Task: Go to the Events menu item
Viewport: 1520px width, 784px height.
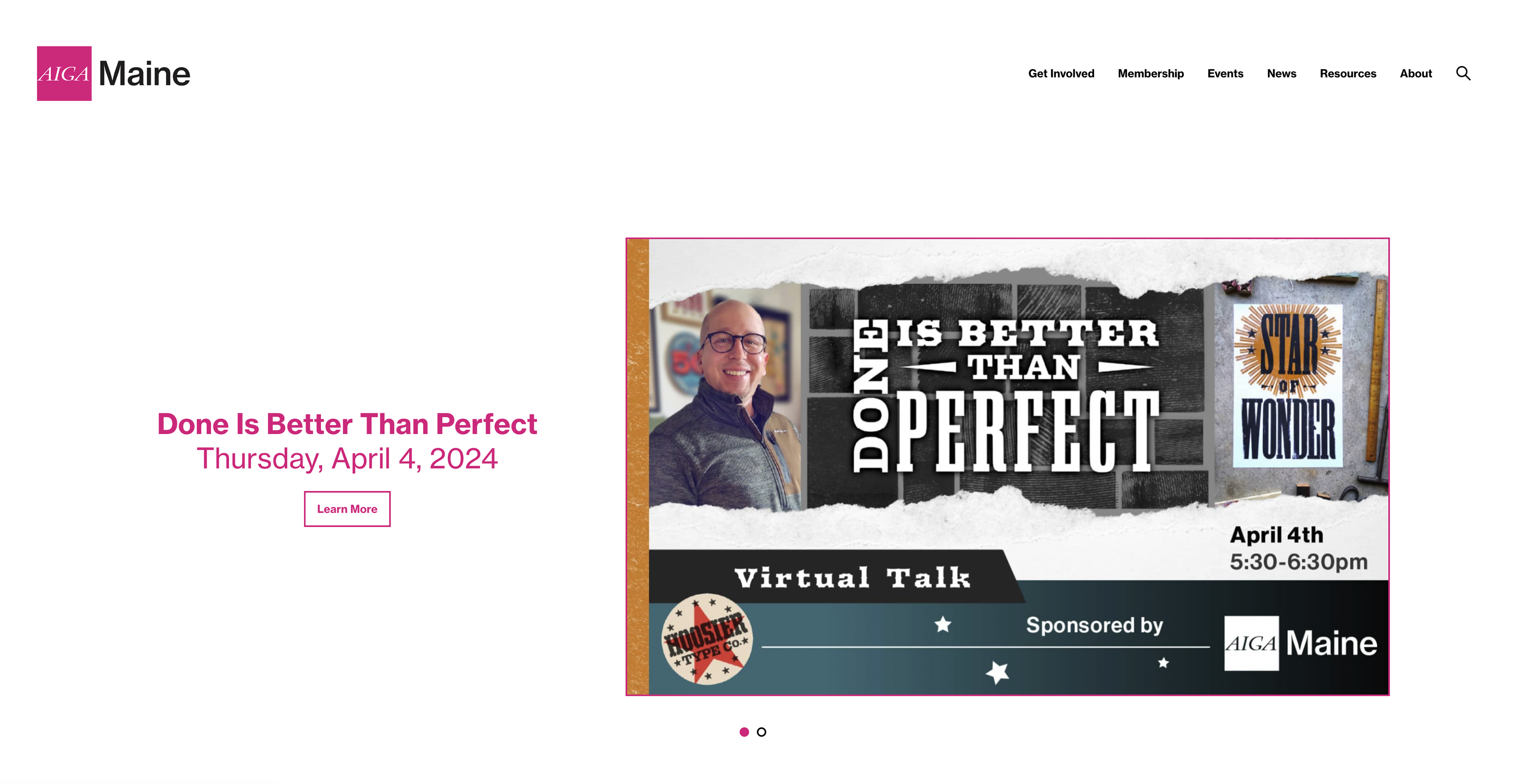Action: 1225,74
